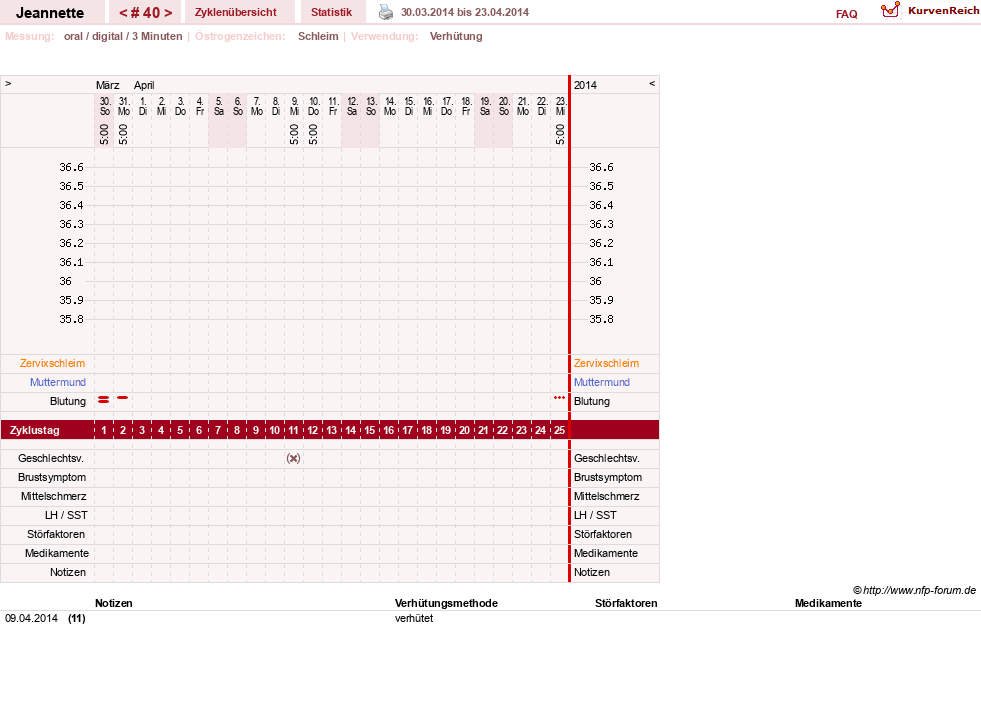Click the 'März' month label

coord(108,85)
